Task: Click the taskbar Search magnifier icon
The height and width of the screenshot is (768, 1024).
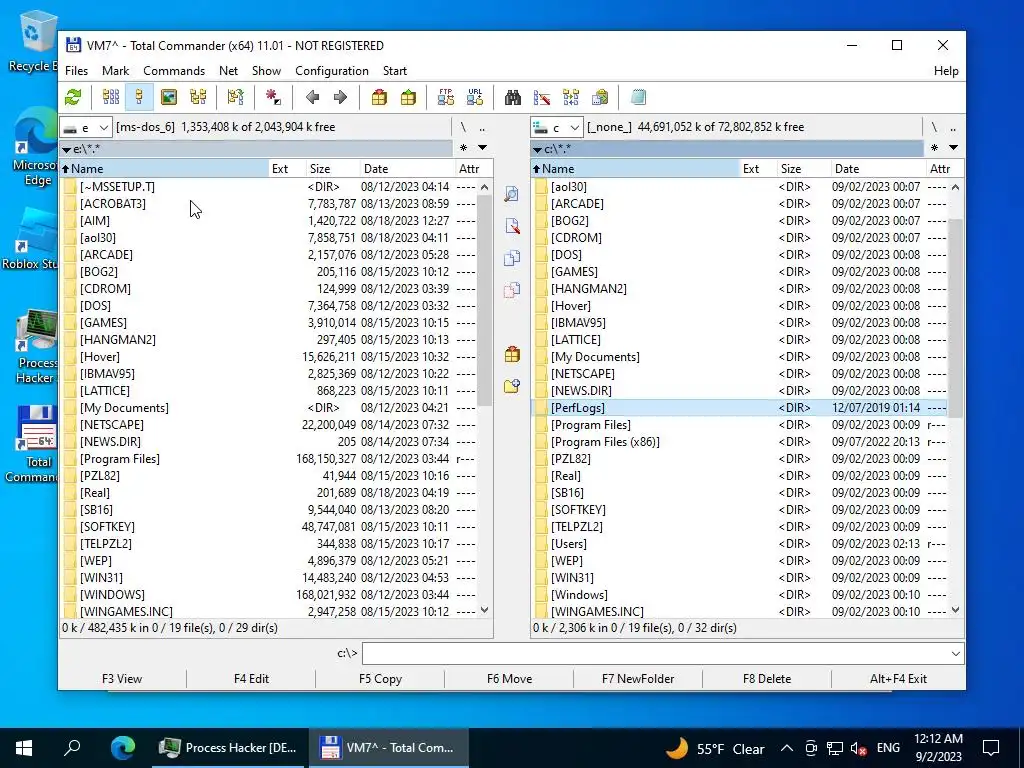Action: (72, 748)
